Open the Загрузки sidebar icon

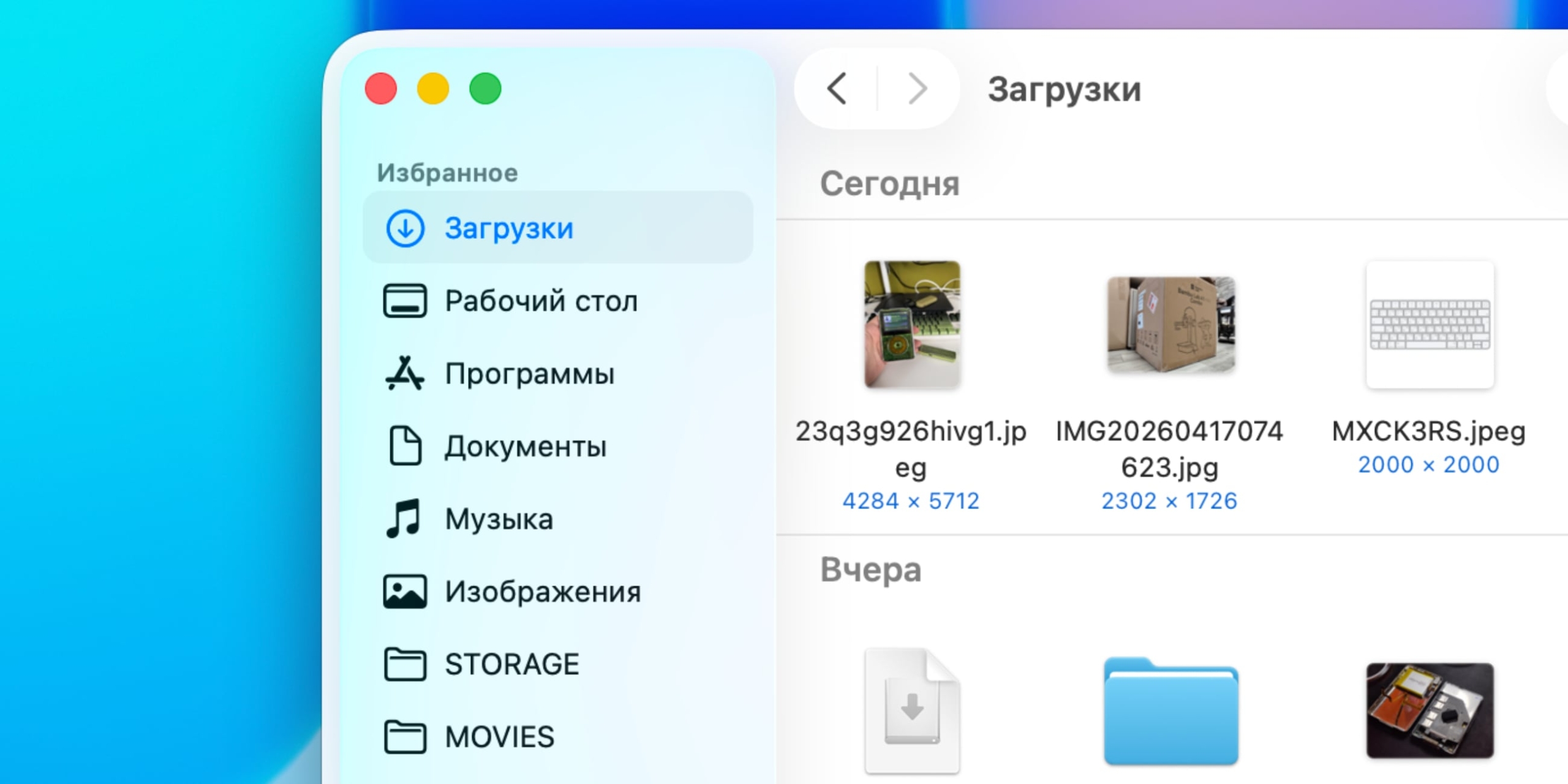[404, 227]
